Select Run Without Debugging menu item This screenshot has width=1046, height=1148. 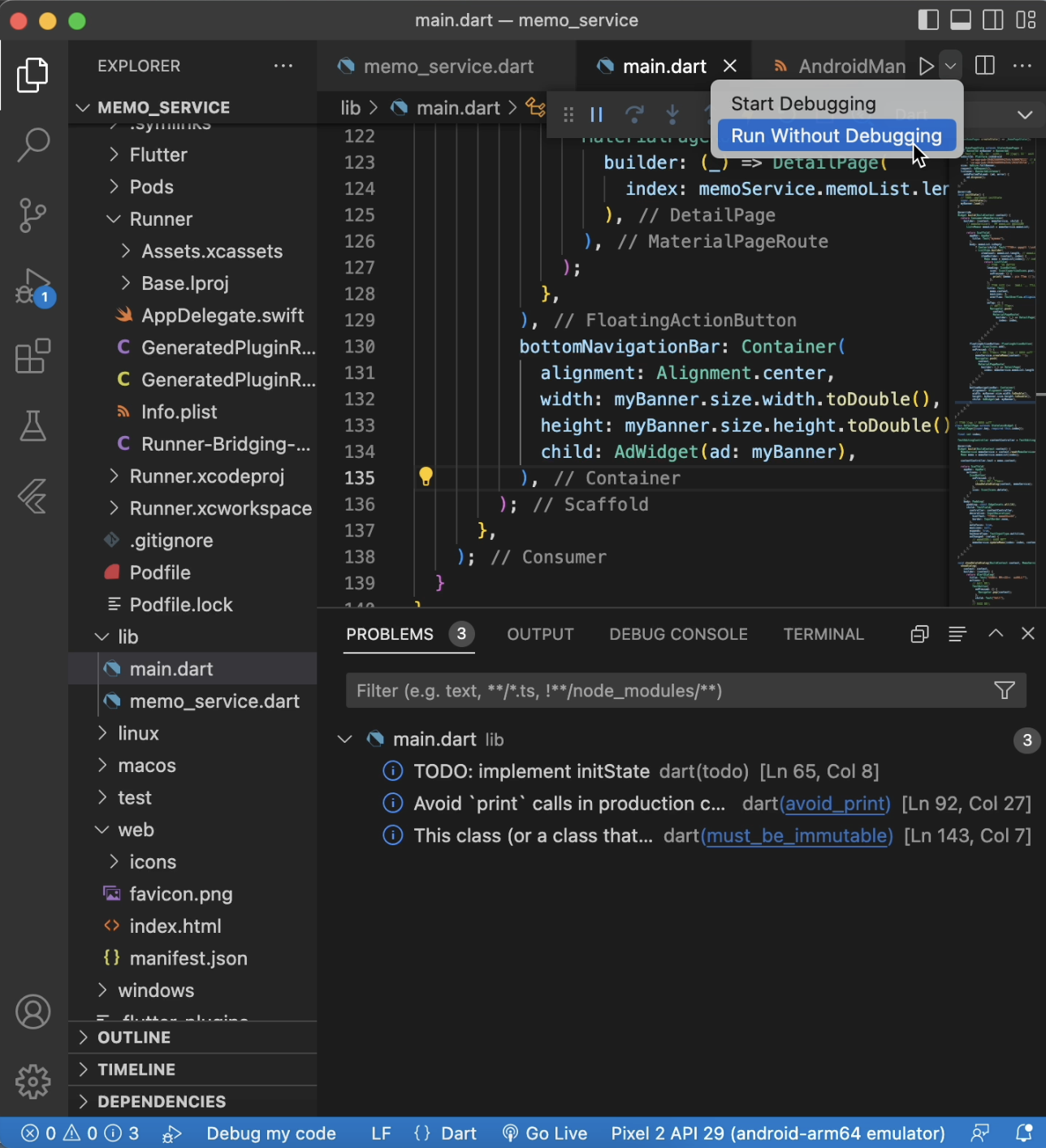pyautogui.click(x=836, y=136)
